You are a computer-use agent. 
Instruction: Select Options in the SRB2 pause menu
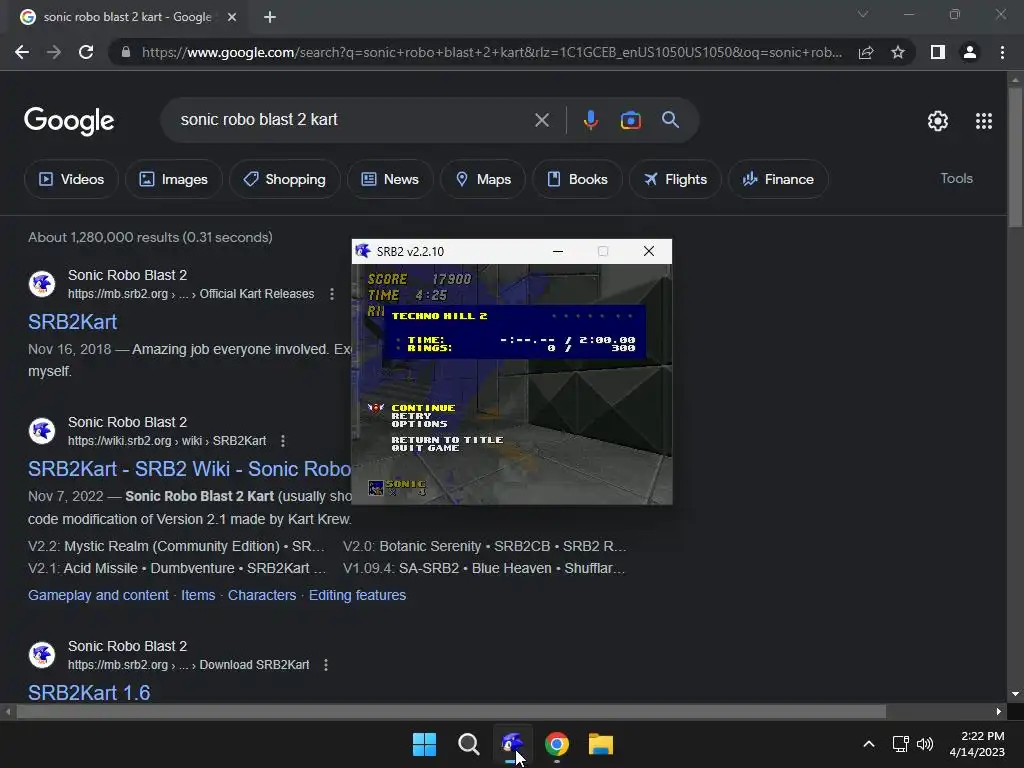419,423
